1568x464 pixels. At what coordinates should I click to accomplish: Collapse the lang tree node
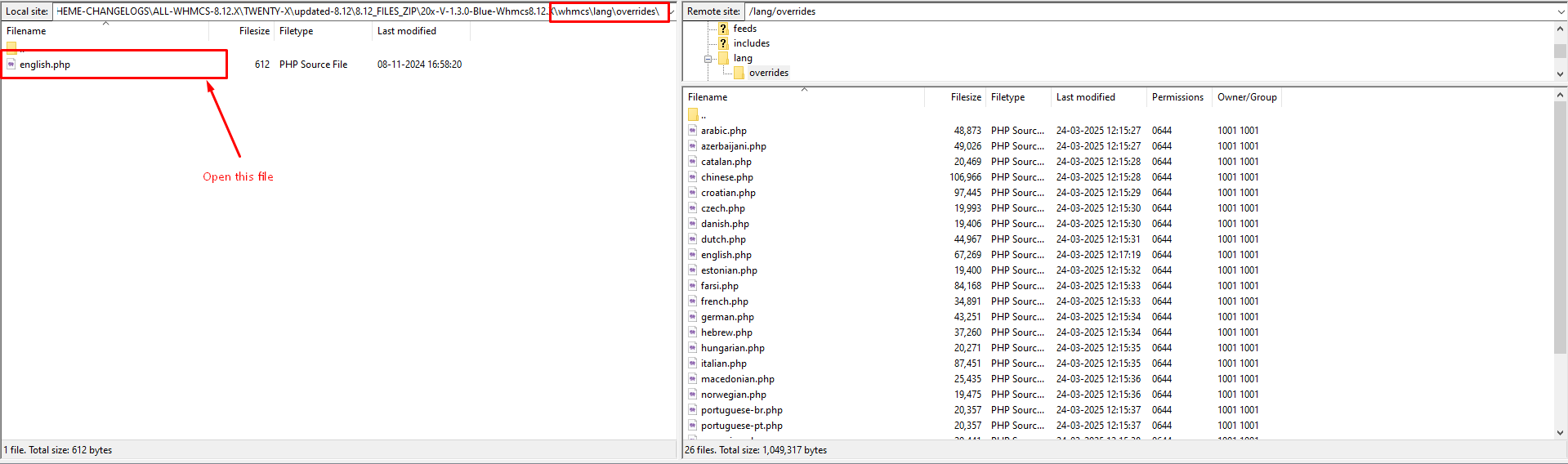coord(708,59)
